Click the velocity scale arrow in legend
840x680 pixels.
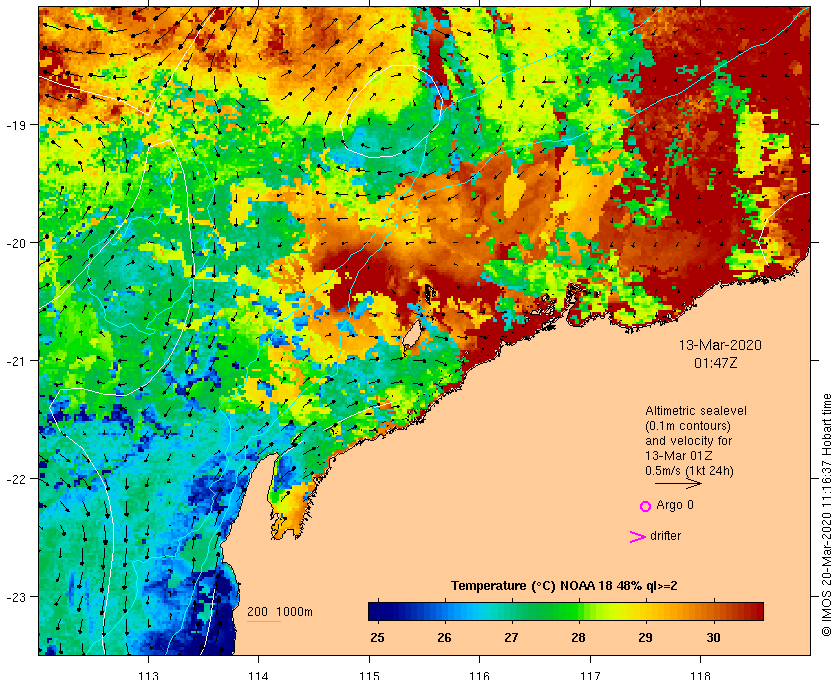point(678,483)
